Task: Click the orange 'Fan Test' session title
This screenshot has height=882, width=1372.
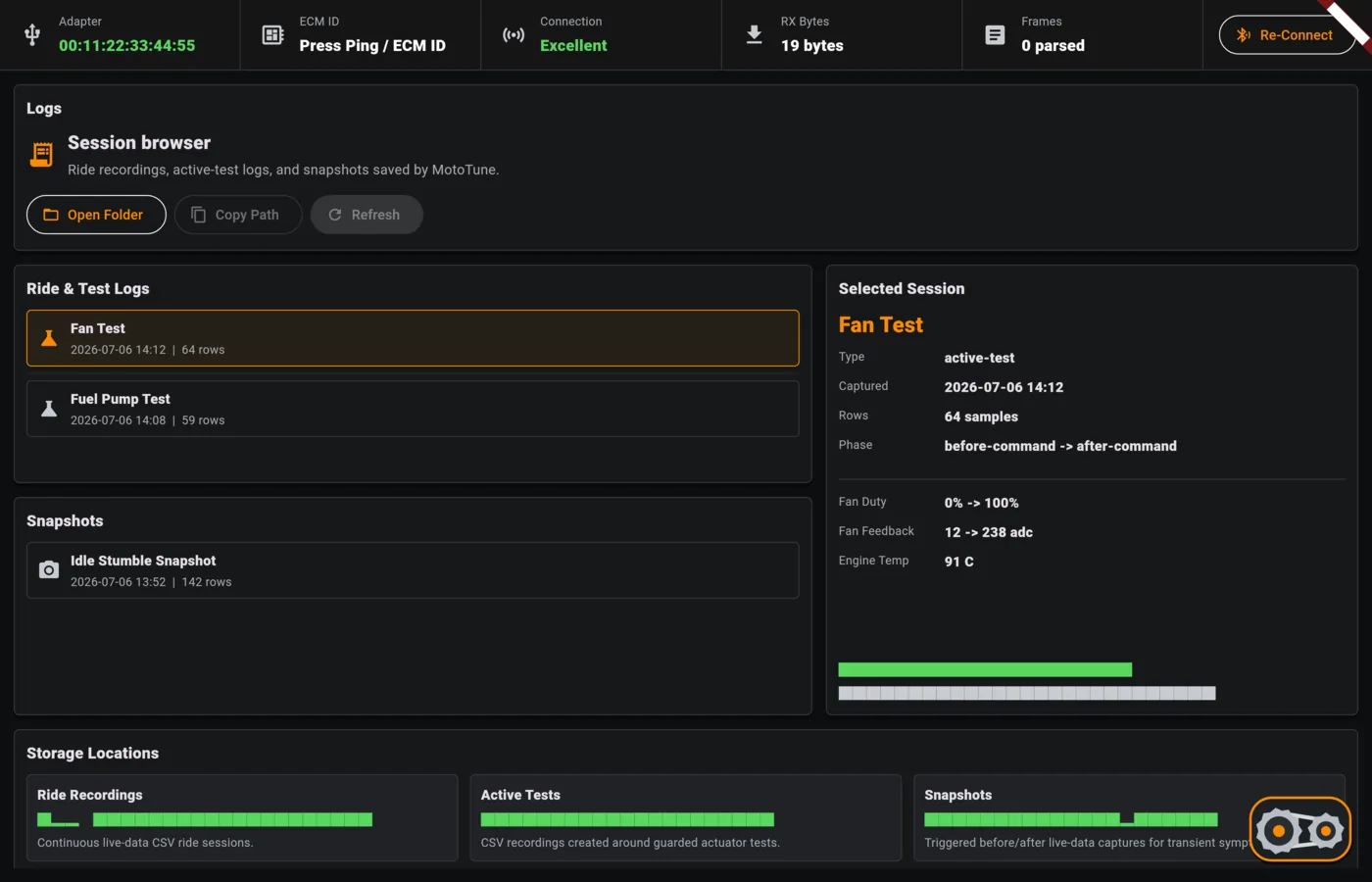Action: click(x=881, y=324)
